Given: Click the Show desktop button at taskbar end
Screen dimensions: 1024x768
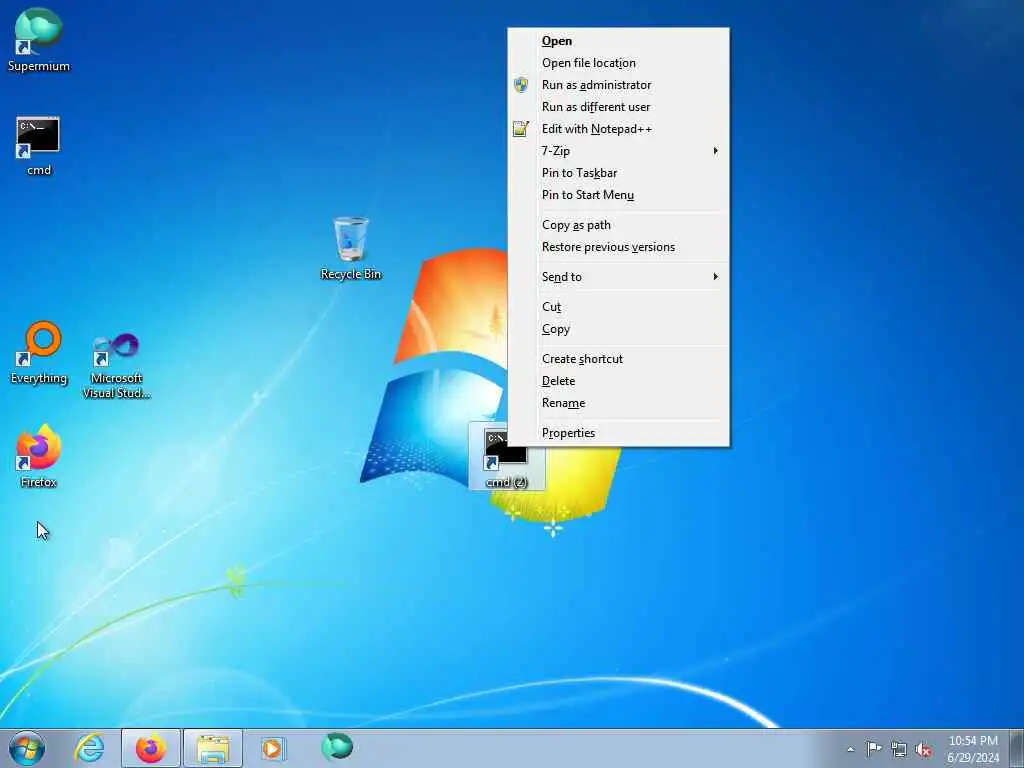Looking at the screenshot, I should 1017,748.
